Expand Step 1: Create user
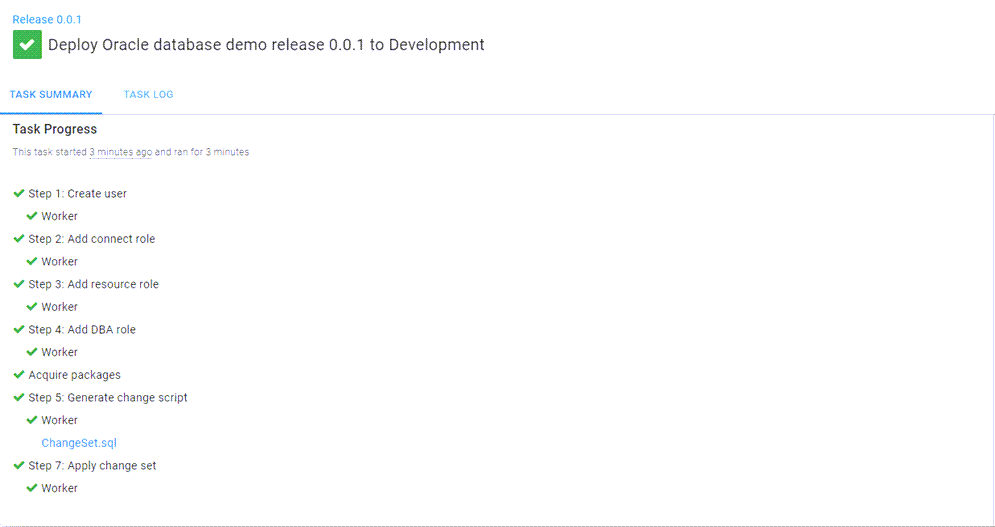Screen dimensions: 995x527 (x=77, y=194)
